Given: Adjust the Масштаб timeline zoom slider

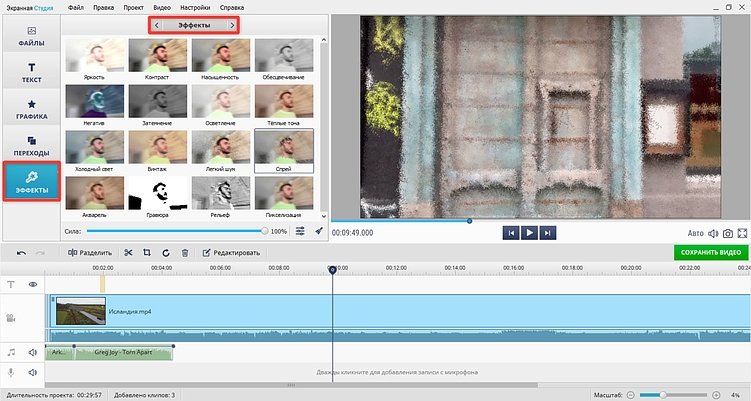Looking at the screenshot, I should (673, 395).
